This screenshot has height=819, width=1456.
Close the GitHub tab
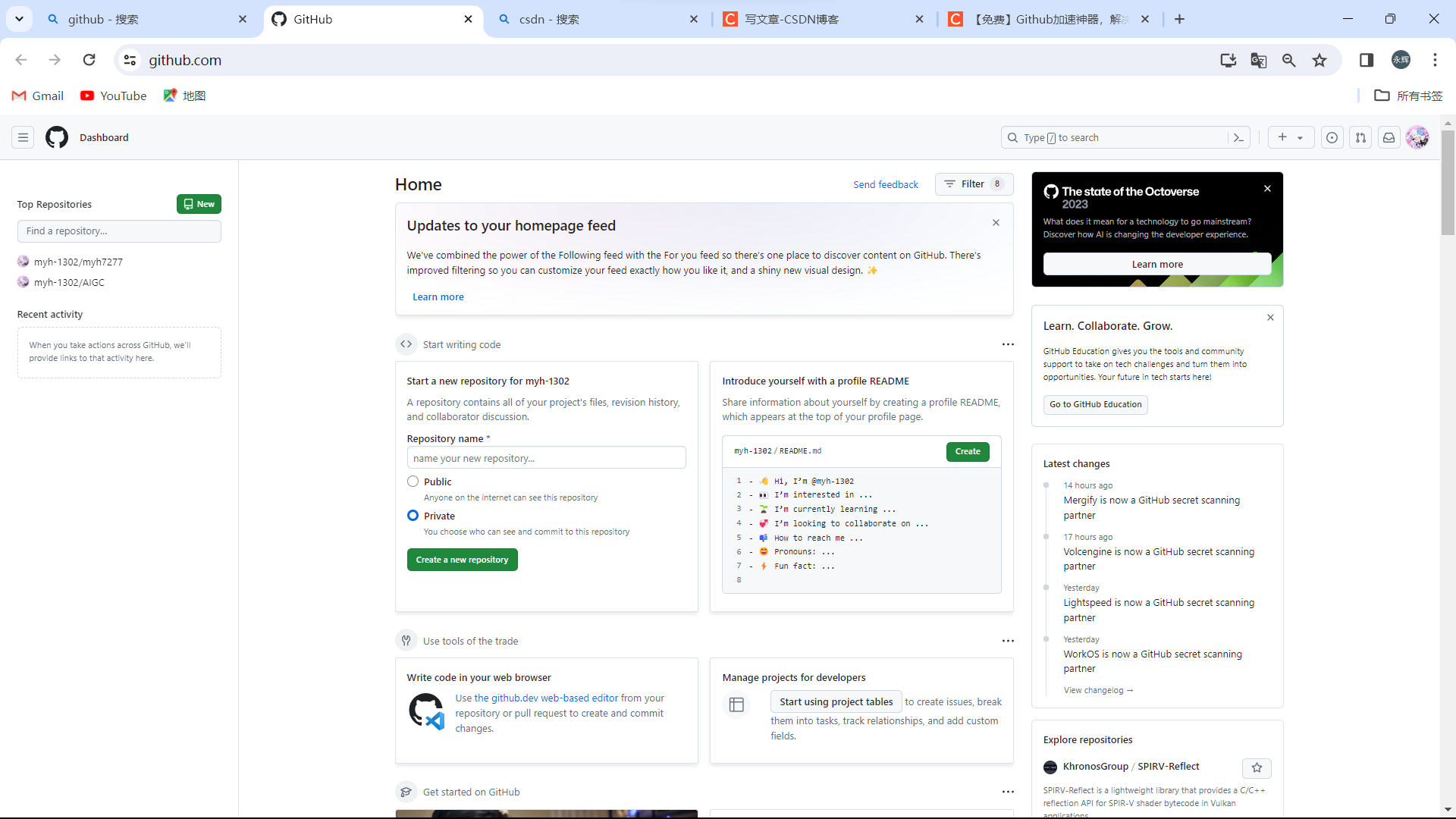pos(469,19)
